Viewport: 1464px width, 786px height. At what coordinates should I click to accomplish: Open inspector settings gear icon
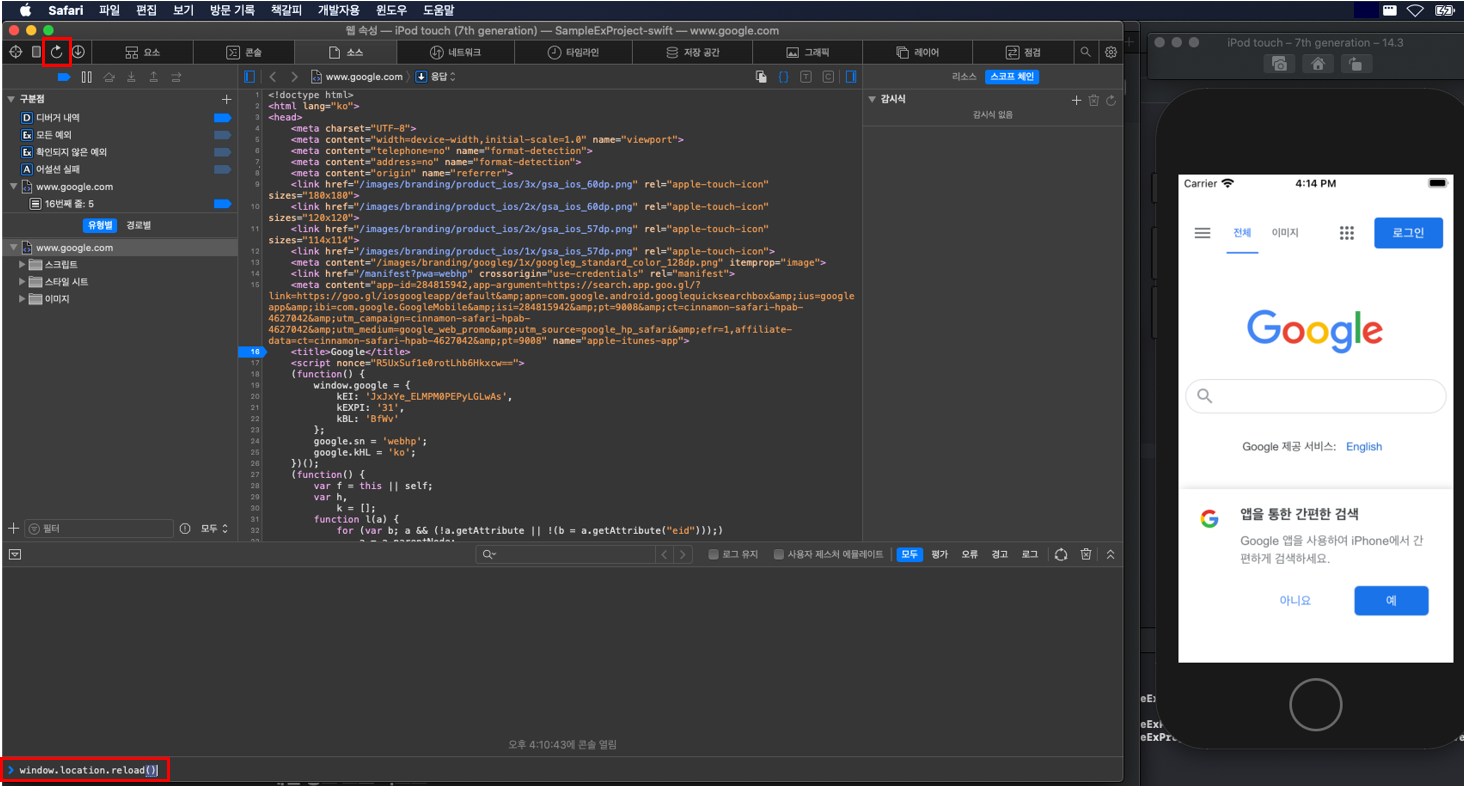click(x=1110, y=52)
